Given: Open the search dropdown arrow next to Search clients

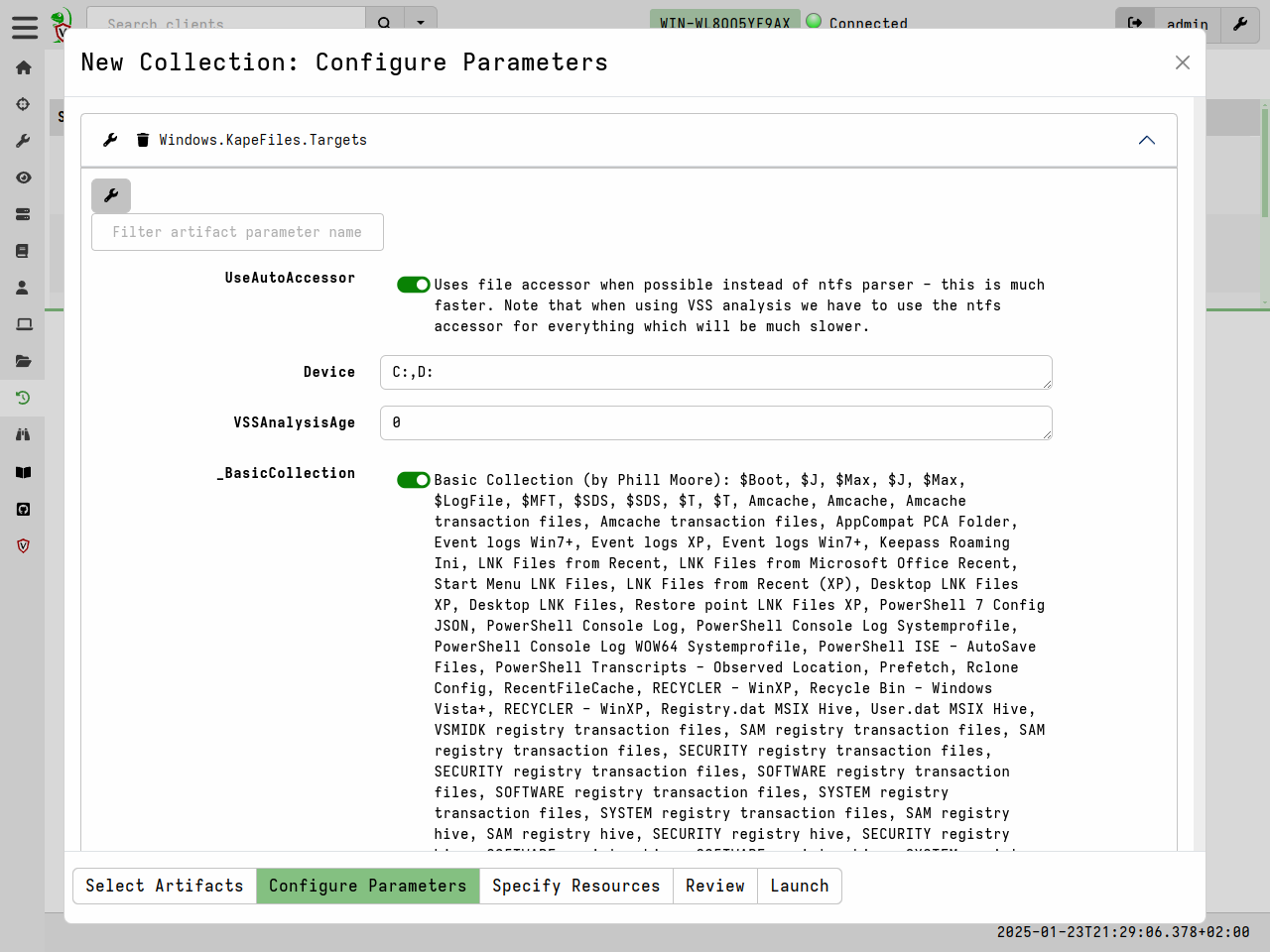Looking at the screenshot, I should (421, 22).
